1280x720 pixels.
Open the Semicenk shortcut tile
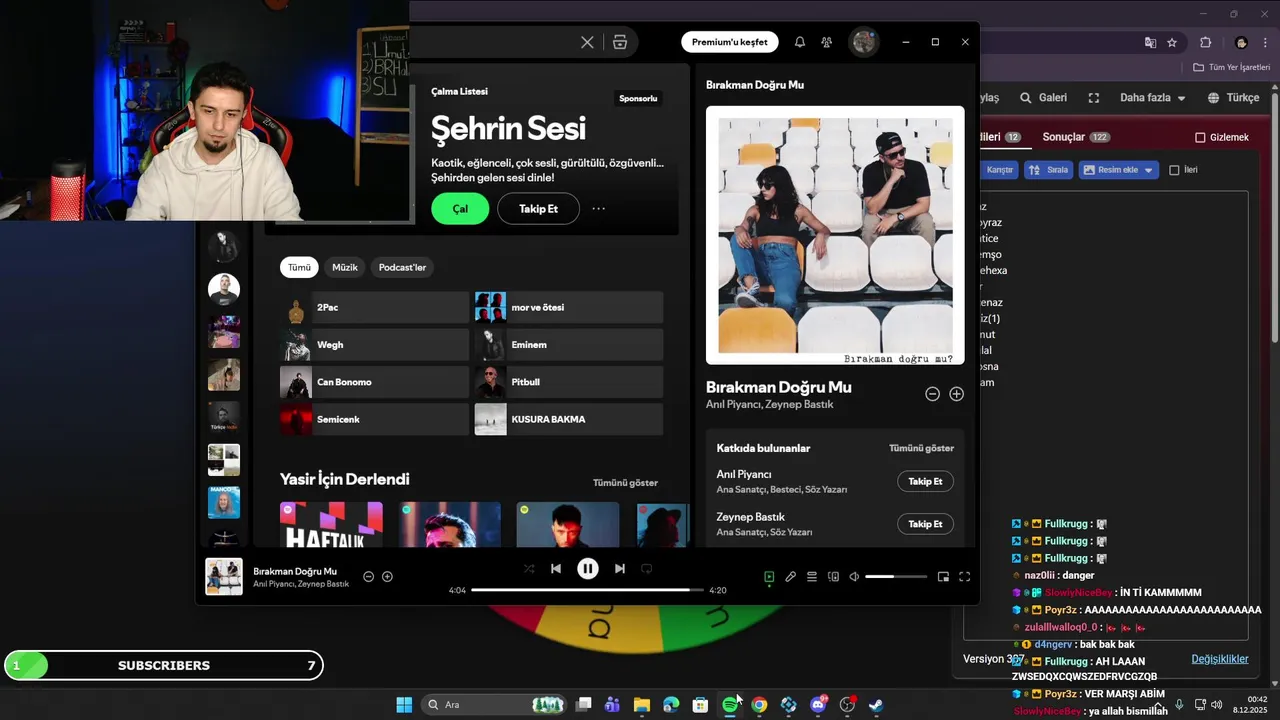click(x=374, y=419)
